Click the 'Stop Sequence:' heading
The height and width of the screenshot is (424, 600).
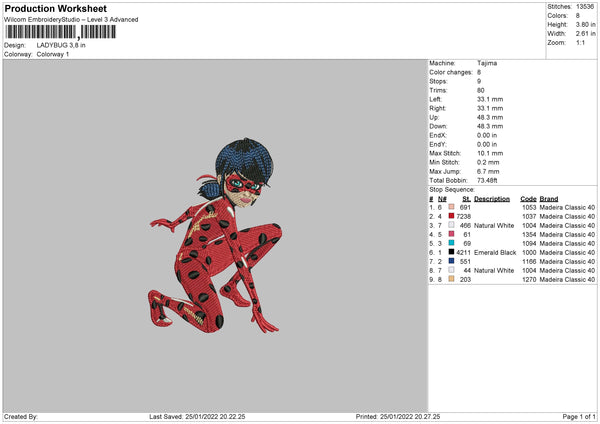452,190
